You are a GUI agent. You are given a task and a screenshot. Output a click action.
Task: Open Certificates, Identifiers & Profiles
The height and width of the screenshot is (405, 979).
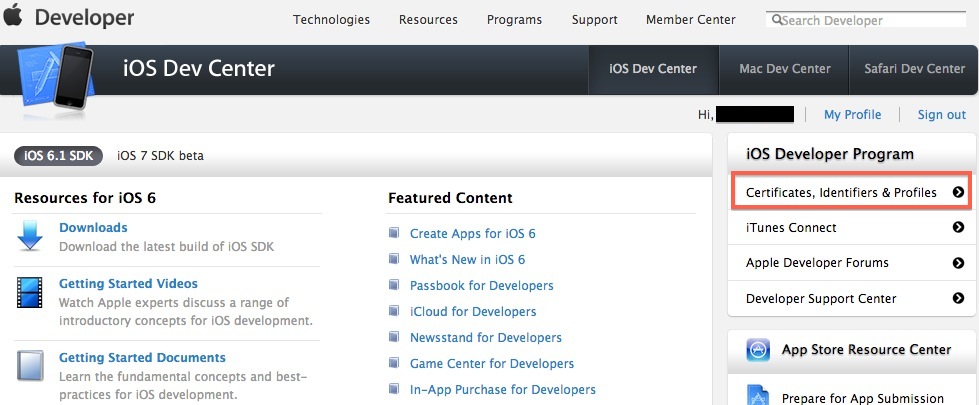(x=850, y=192)
